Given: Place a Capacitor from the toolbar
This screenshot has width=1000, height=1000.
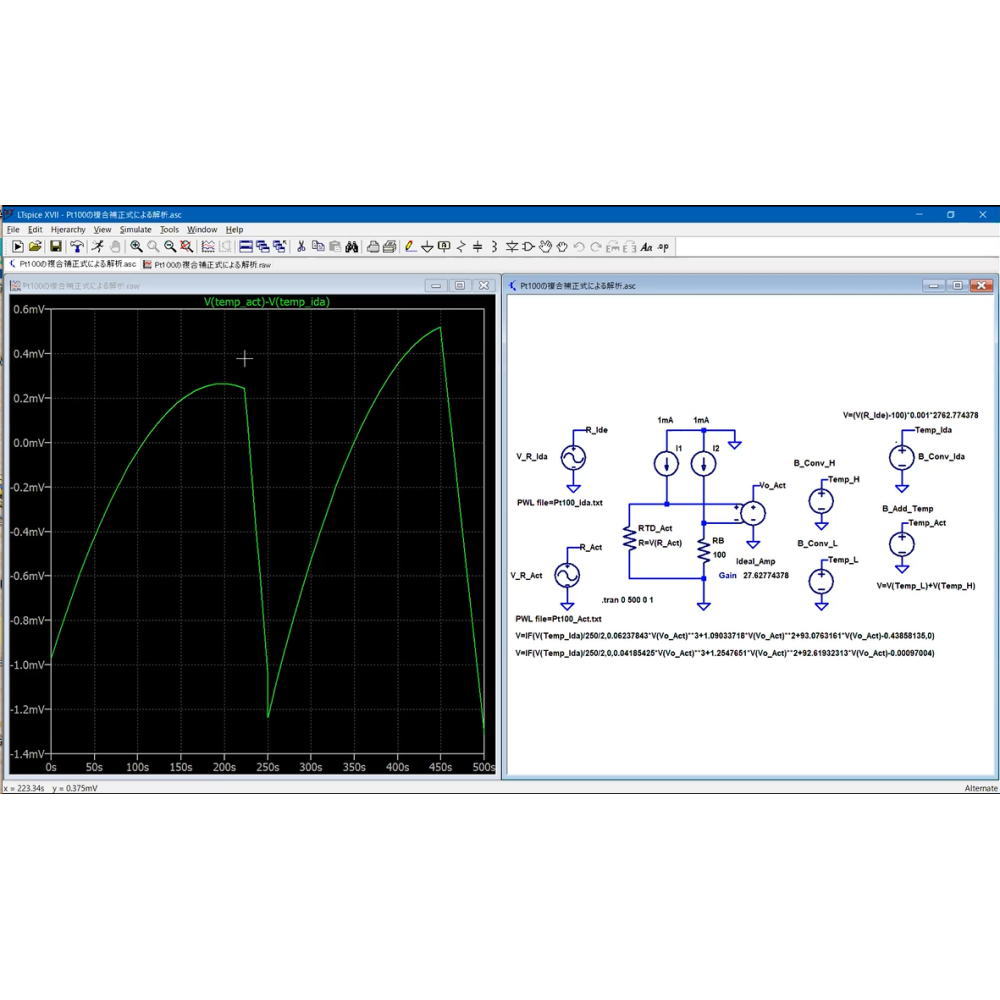Looking at the screenshot, I should click(x=477, y=246).
